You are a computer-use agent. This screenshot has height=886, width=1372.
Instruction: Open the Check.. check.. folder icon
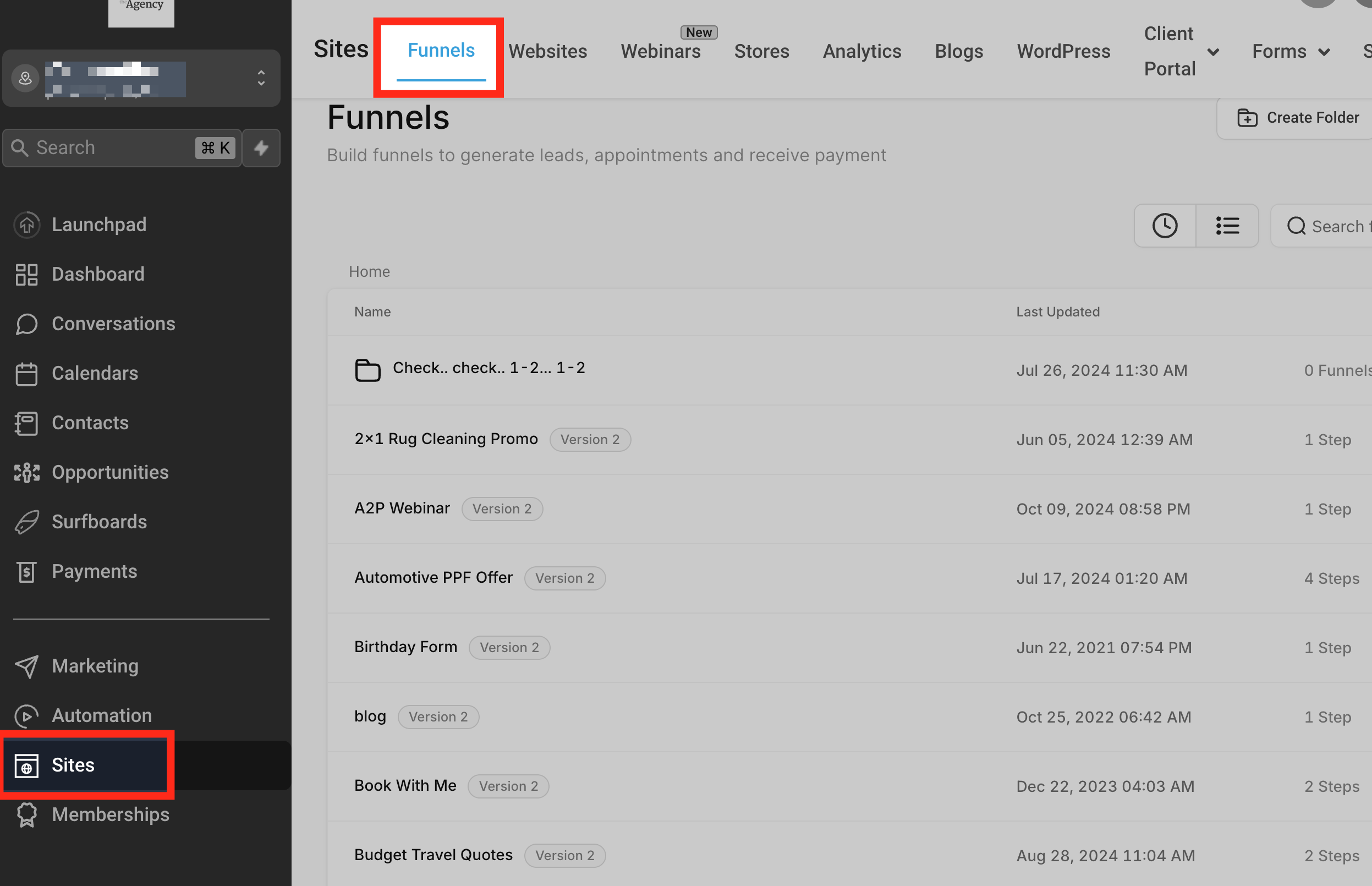pos(367,370)
